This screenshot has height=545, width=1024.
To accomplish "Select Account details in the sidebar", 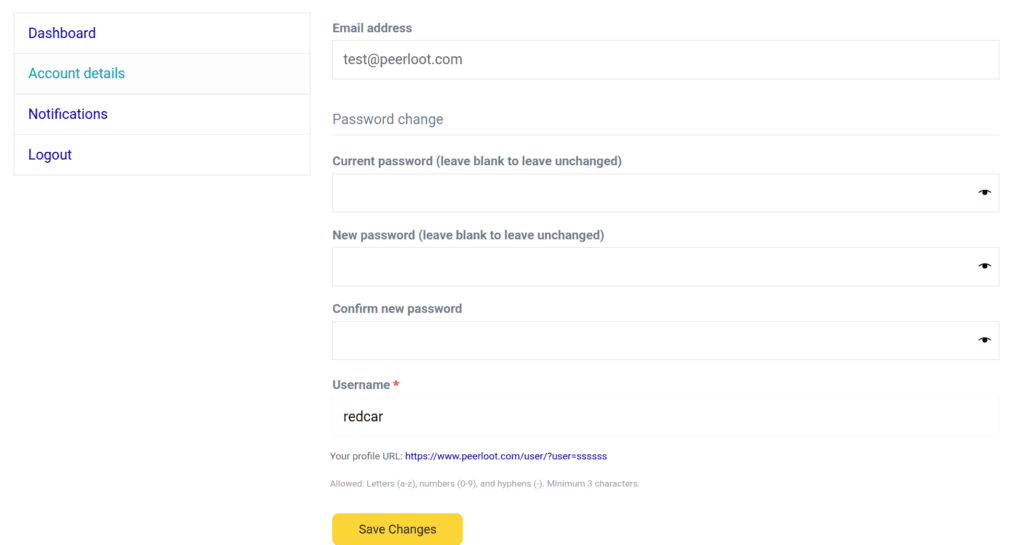I will (76, 74).
